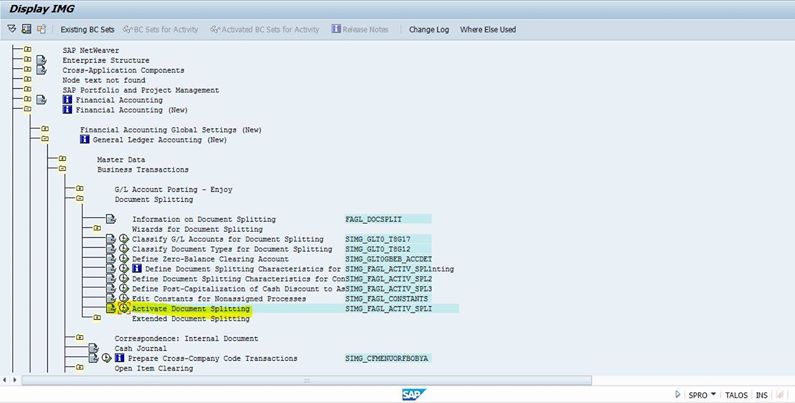Screen dimensions: 795x403
Task: Expand Correspondence: Internal Document folder
Action: click(x=80, y=338)
